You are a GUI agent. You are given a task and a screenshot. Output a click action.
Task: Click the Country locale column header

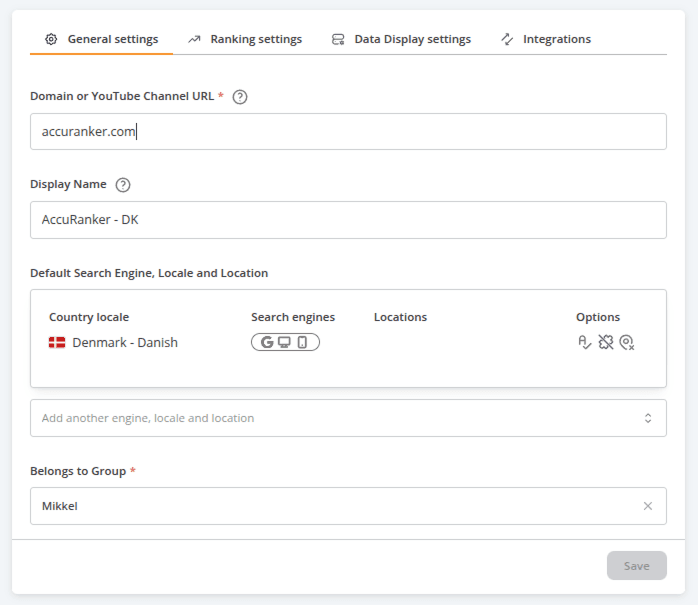click(x=89, y=317)
